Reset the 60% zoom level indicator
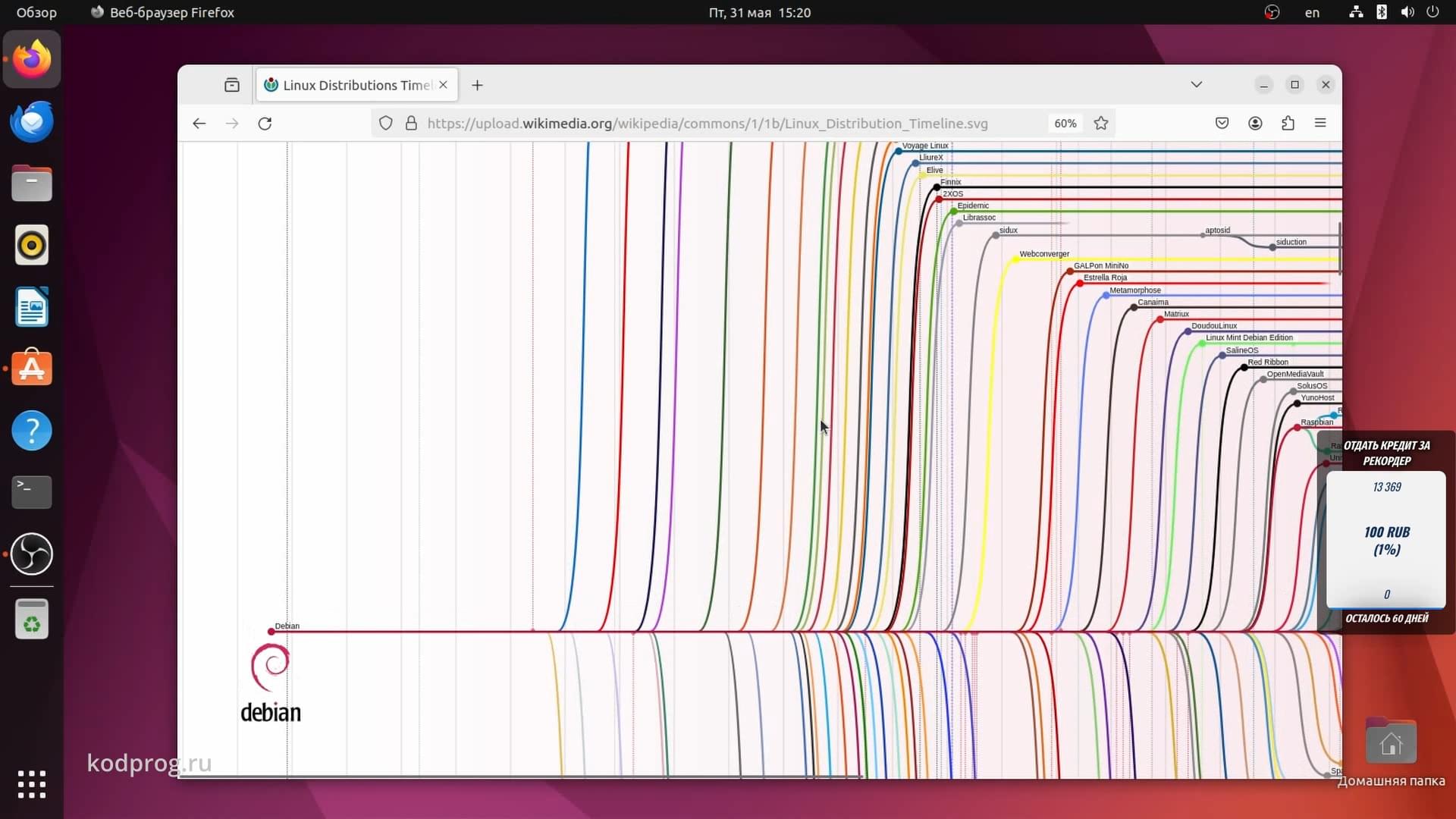This screenshot has height=819, width=1456. pyautogui.click(x=1065, y=124)
